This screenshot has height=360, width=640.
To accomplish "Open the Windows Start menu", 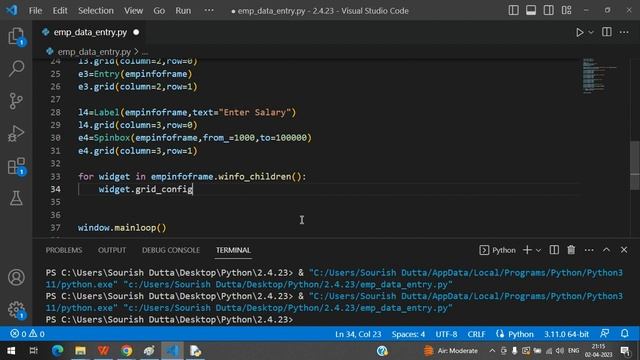I will pyautogui.click(x=11, y=351).
